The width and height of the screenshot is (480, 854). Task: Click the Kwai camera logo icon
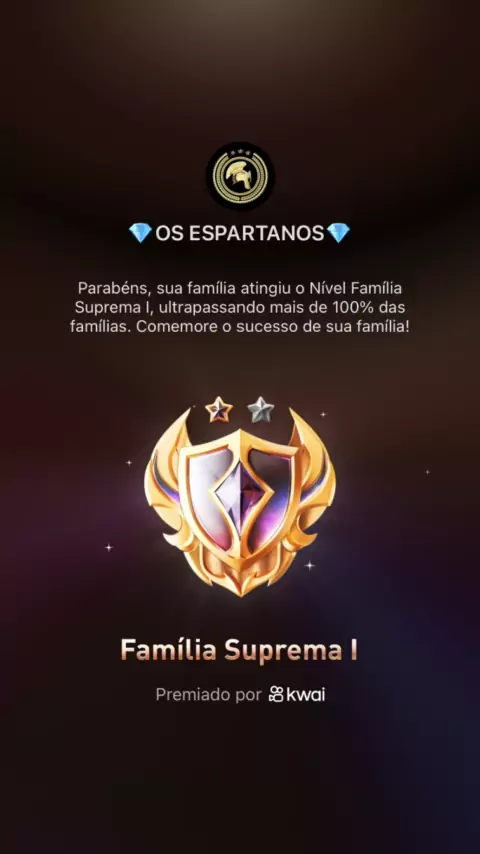(x=276, y=694)
